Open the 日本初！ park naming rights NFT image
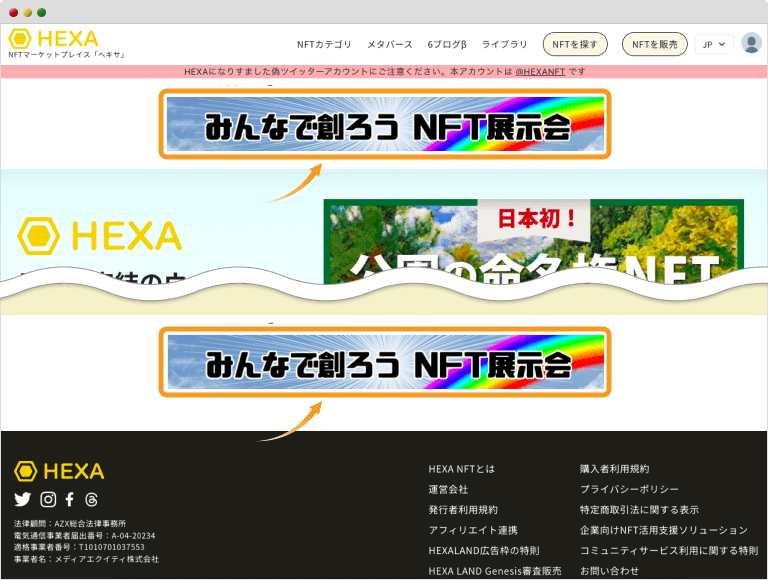This screenshot has height=580, width=768. click(x=533, y=242)
